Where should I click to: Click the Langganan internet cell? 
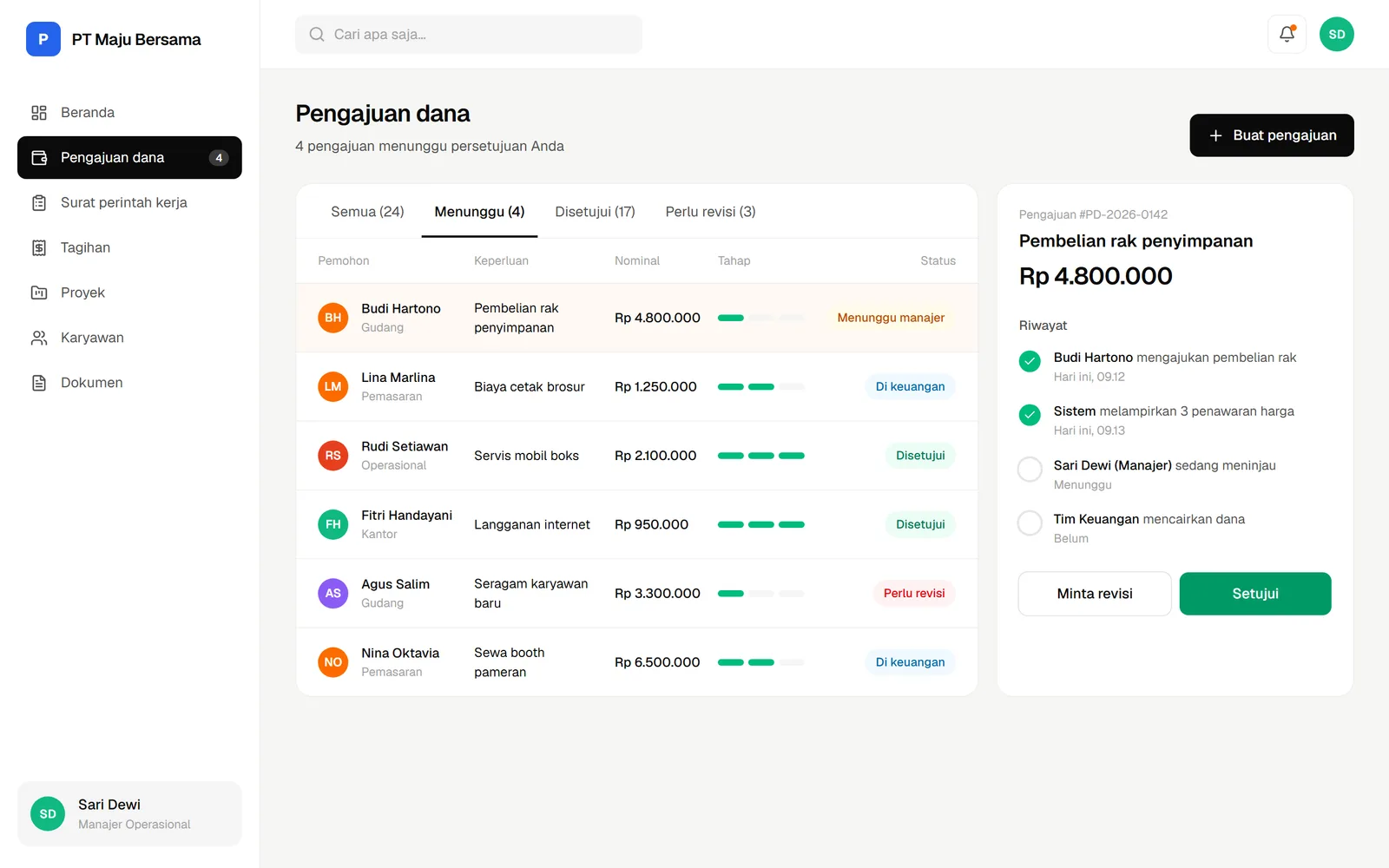coord(532,524)
